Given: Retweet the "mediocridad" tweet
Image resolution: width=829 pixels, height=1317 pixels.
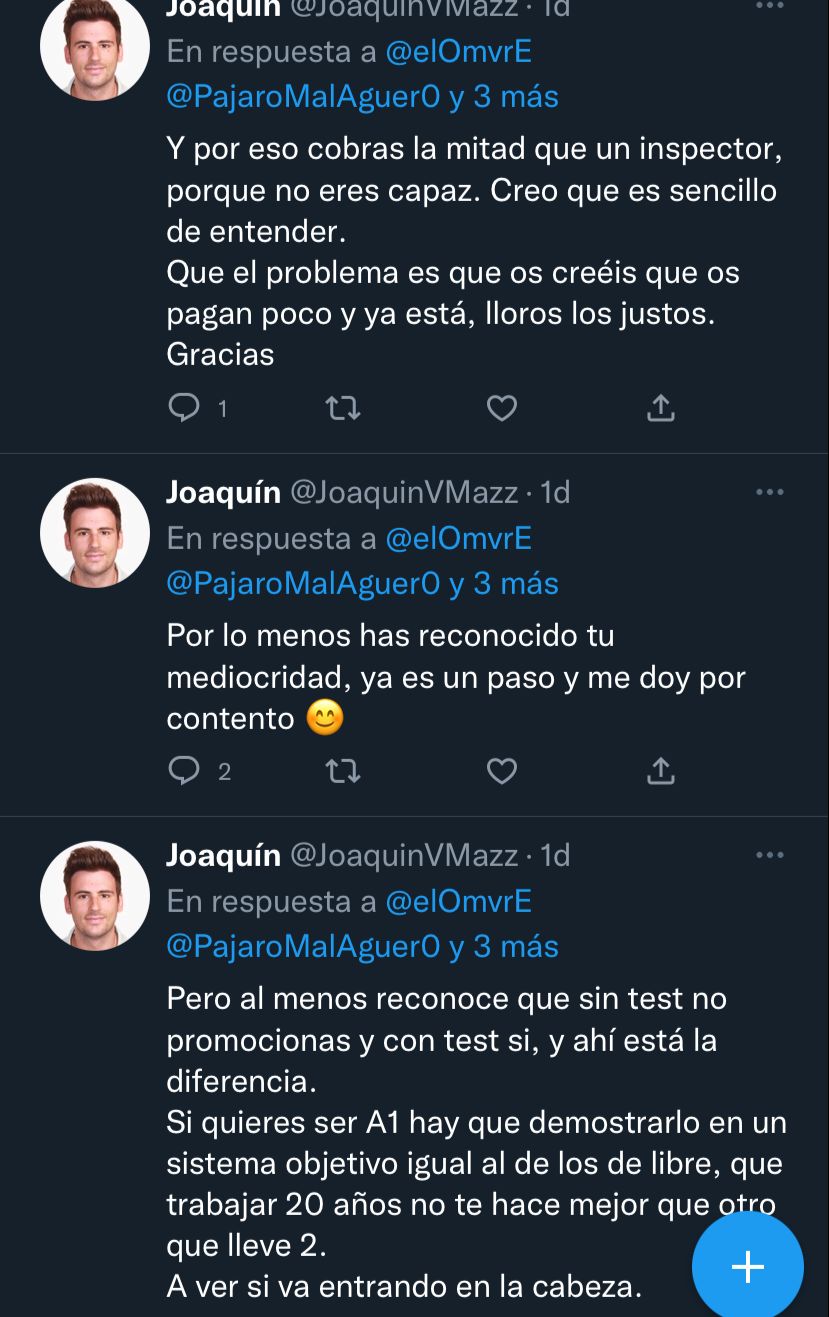Looking at the screenshot, I should [343, 771].
